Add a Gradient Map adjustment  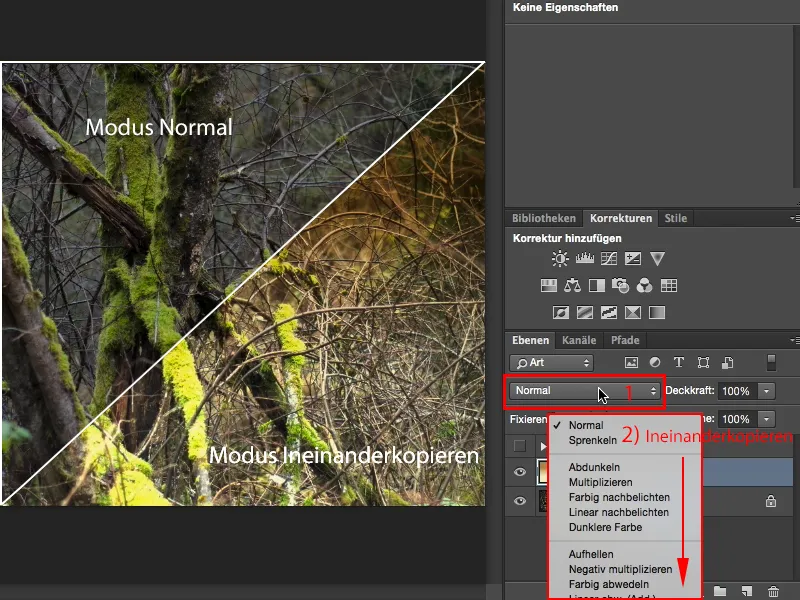tap(656, 311)
